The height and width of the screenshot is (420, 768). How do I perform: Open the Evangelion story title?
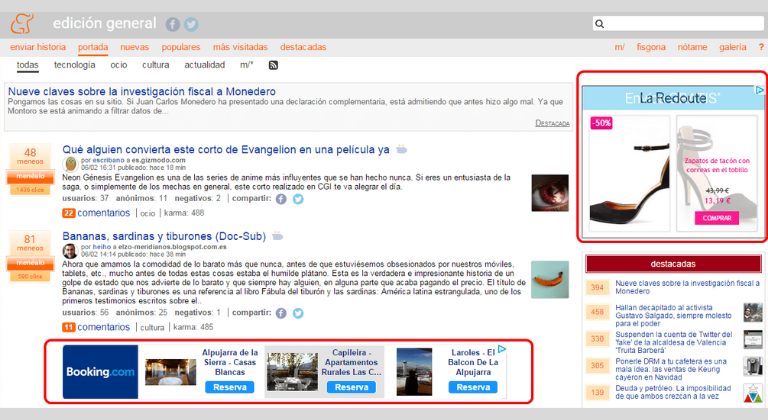point(226,149)
